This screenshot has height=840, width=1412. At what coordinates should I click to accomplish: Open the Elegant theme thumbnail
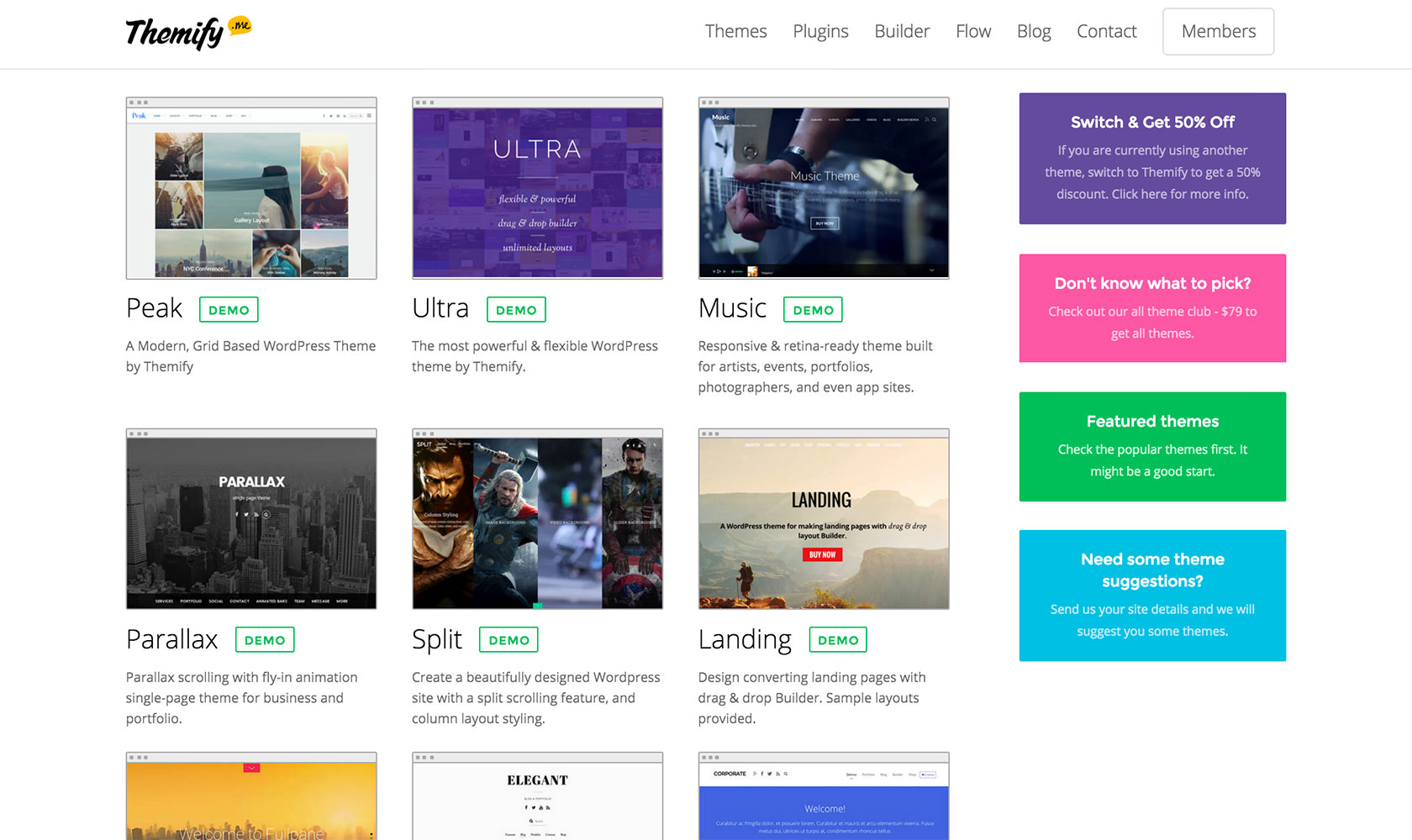[537, 796]
